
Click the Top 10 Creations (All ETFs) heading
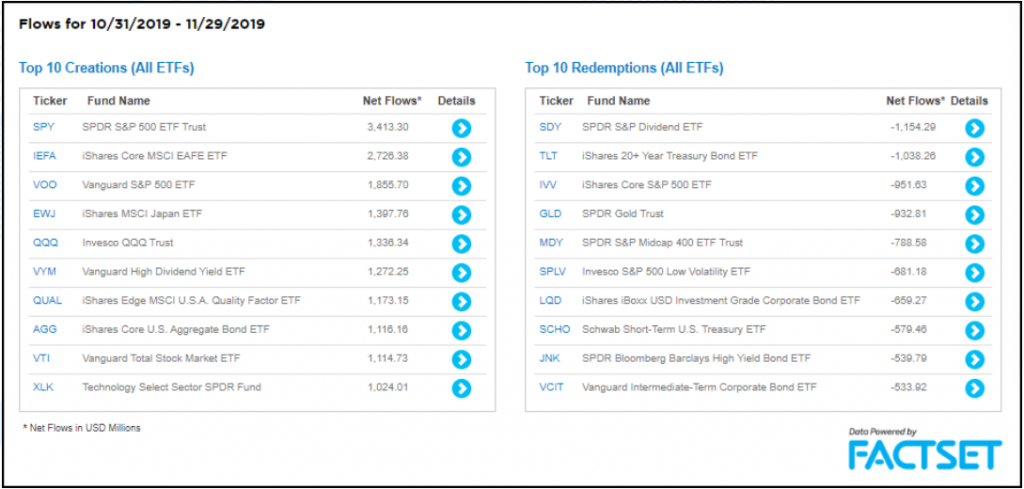click(x=106, y=68)
